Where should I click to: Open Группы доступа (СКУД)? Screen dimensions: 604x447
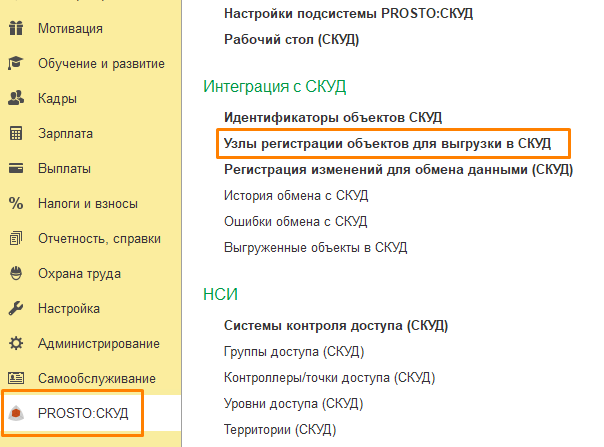click(x=294, y=351)
